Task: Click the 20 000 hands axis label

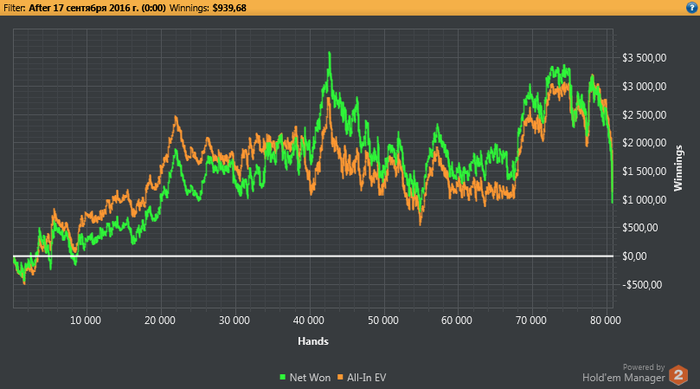Action: coord(160,320)
